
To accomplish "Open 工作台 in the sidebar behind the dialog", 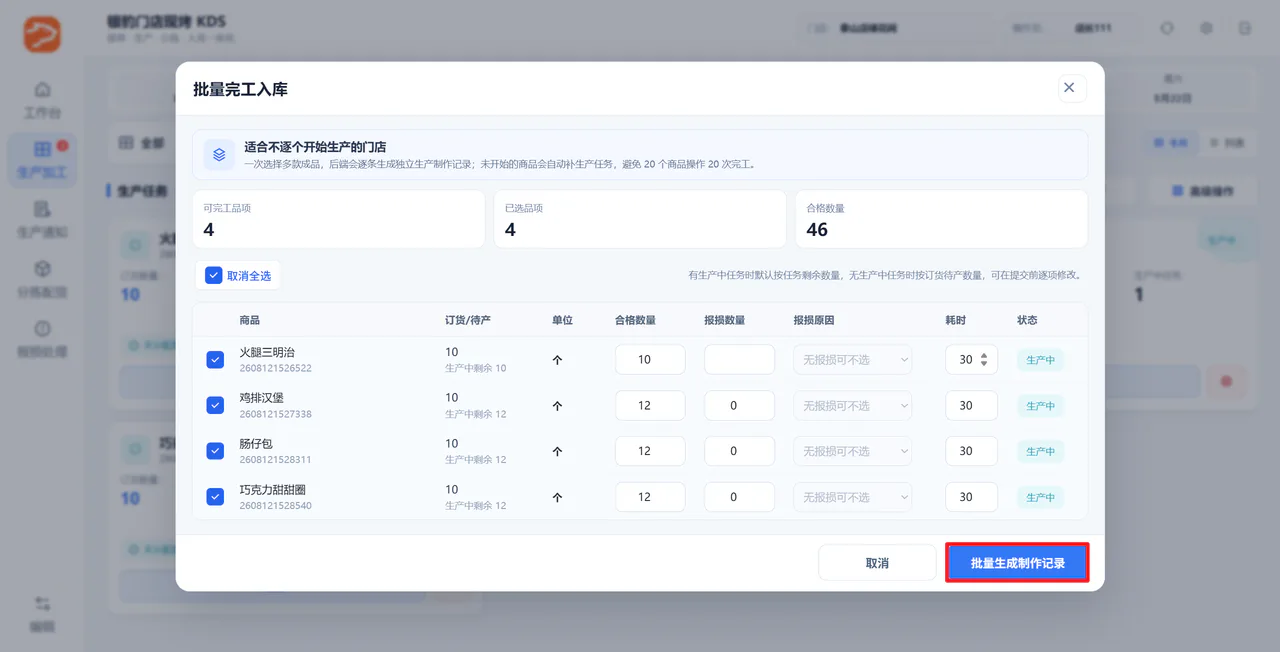I will pos(43,99).
